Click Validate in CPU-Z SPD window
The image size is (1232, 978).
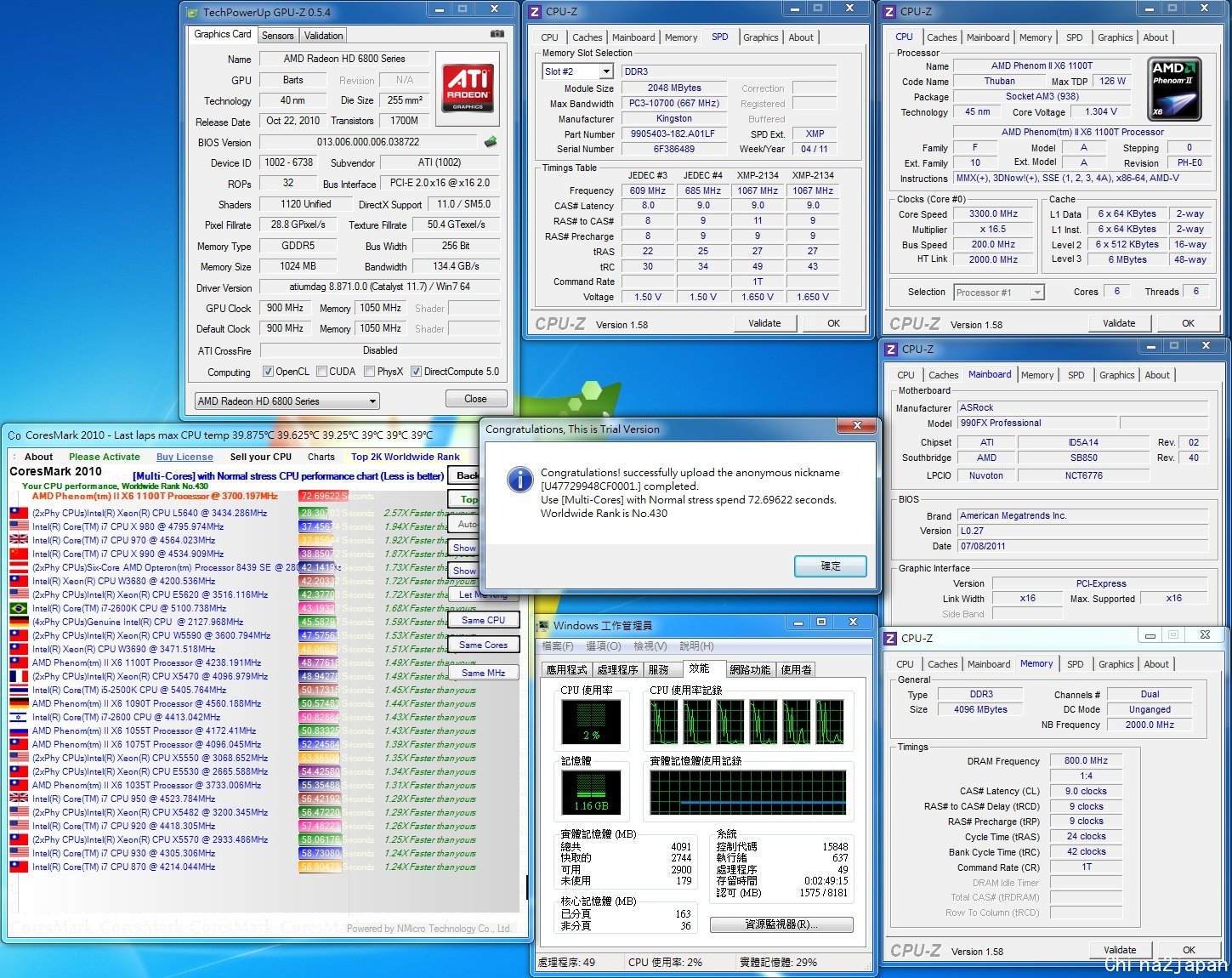[x=764, y=323]
